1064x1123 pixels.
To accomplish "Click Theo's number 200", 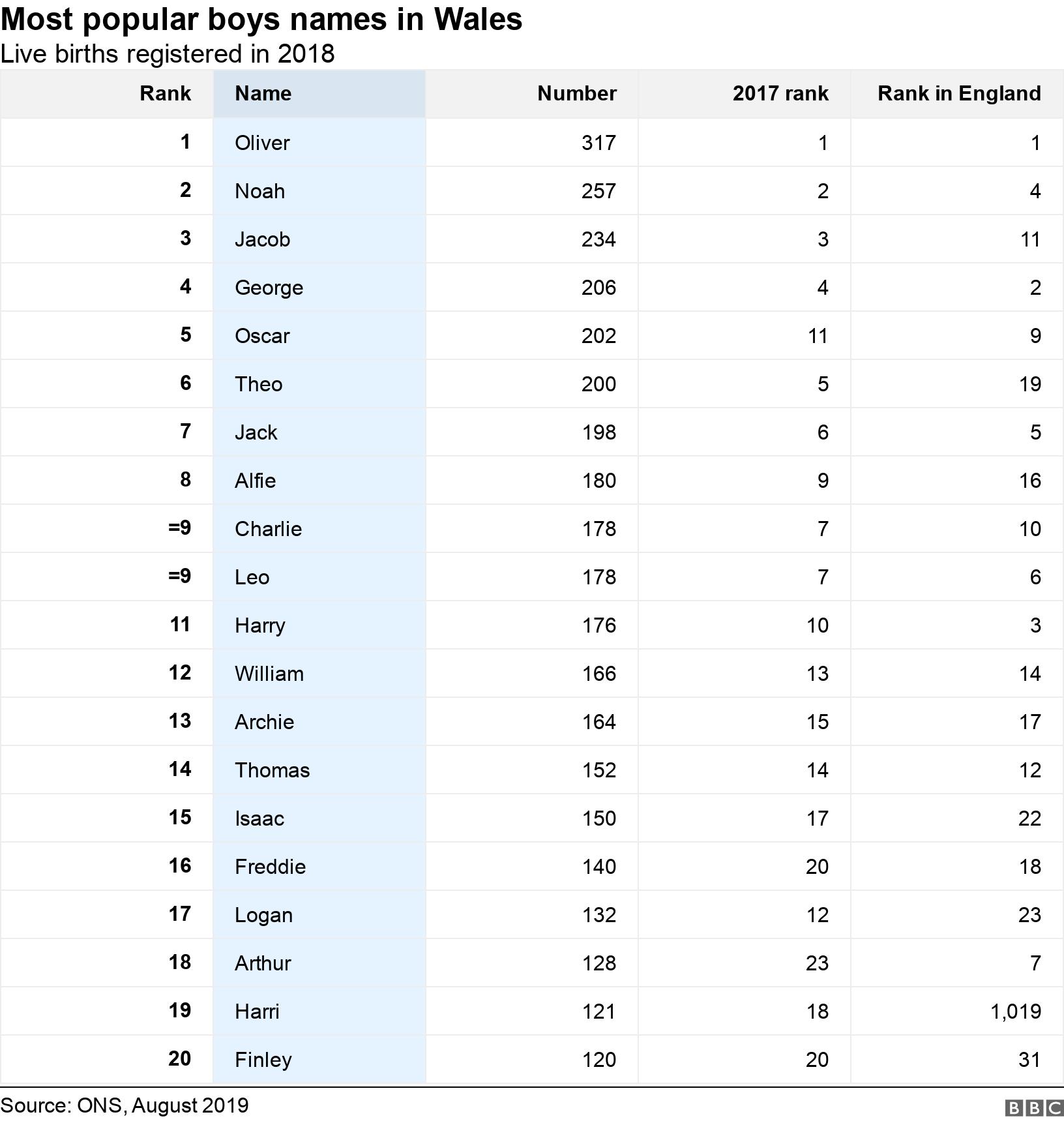I will tap(598, 383).
